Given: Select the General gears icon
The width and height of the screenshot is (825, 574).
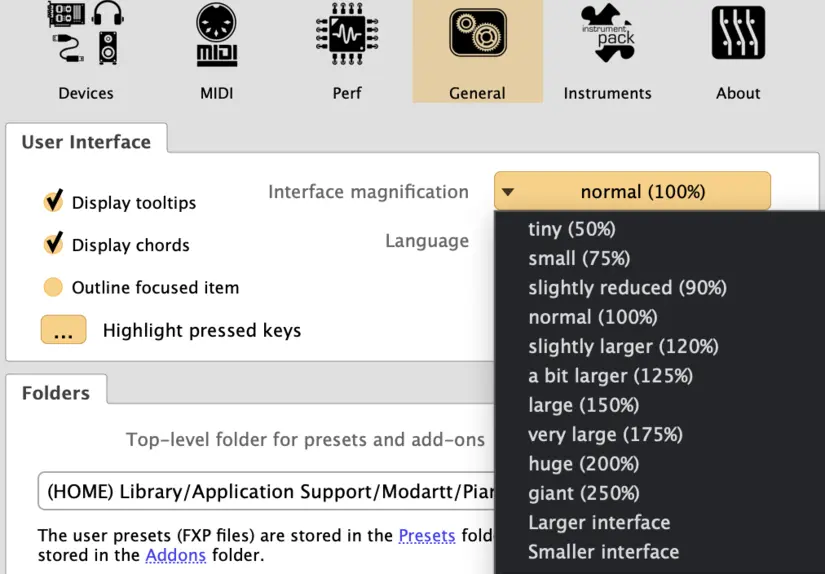Looking at the screenshot, I should pos(477,35).
